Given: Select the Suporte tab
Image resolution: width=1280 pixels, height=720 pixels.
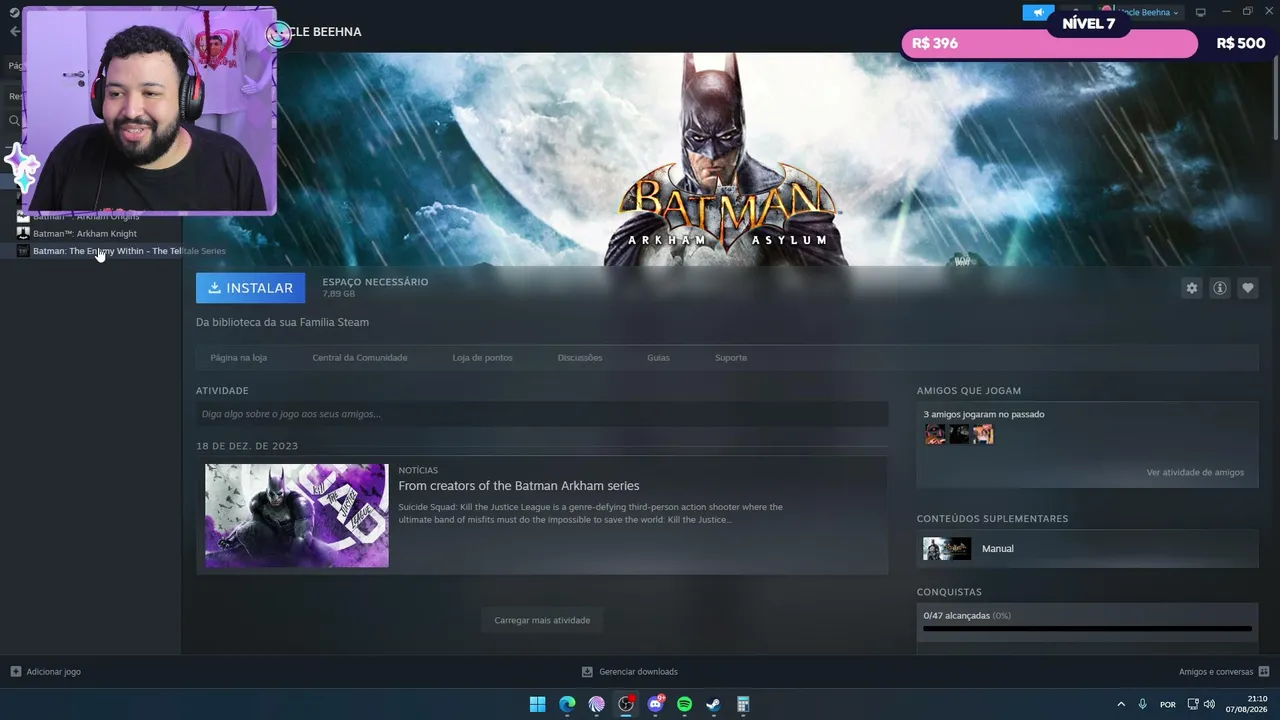Looking at the screenshot, I should [731, 358].
